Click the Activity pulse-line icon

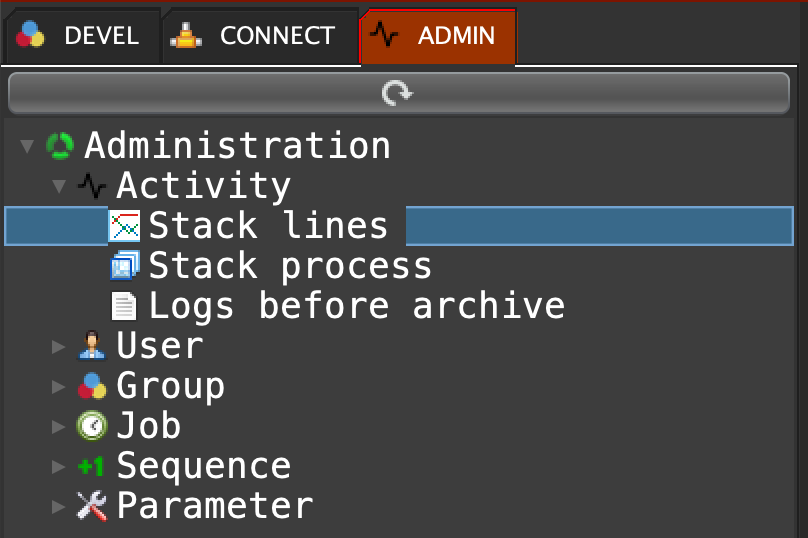click(92, 186)
